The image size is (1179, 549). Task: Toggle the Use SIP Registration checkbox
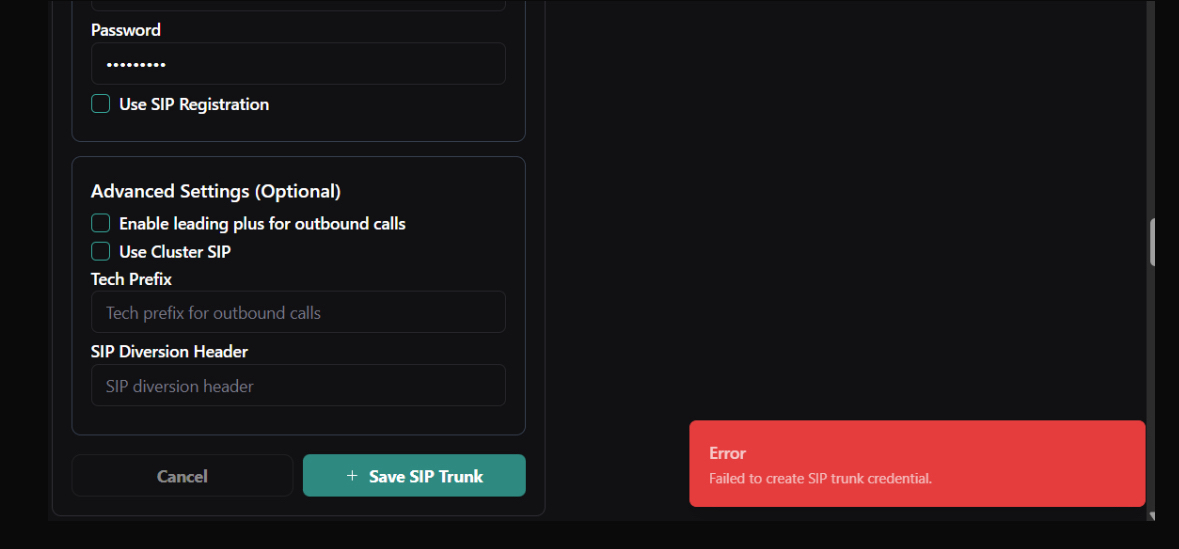101,104
